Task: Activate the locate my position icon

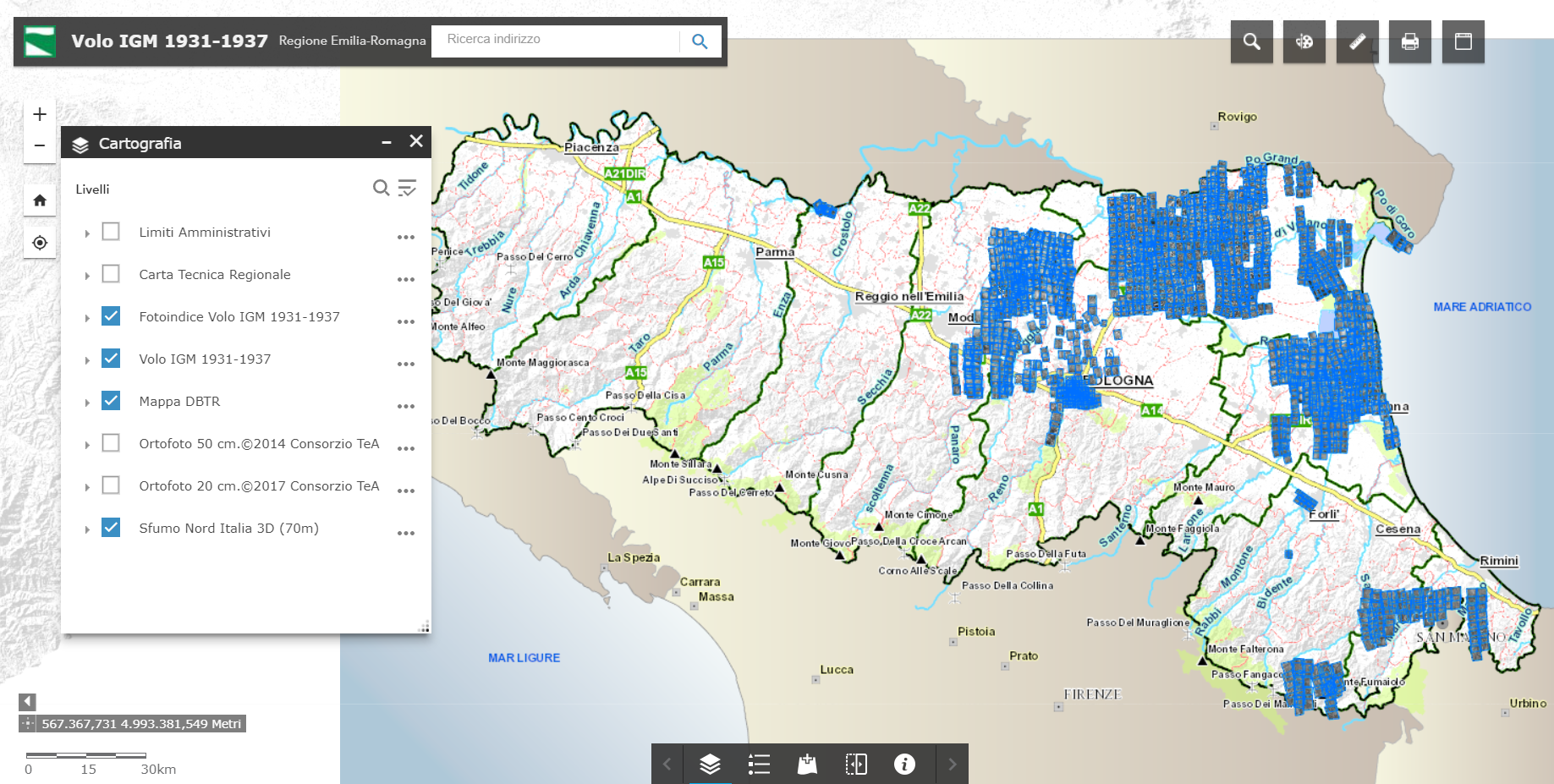Action: pyautogui.click(x=40, y=243)
